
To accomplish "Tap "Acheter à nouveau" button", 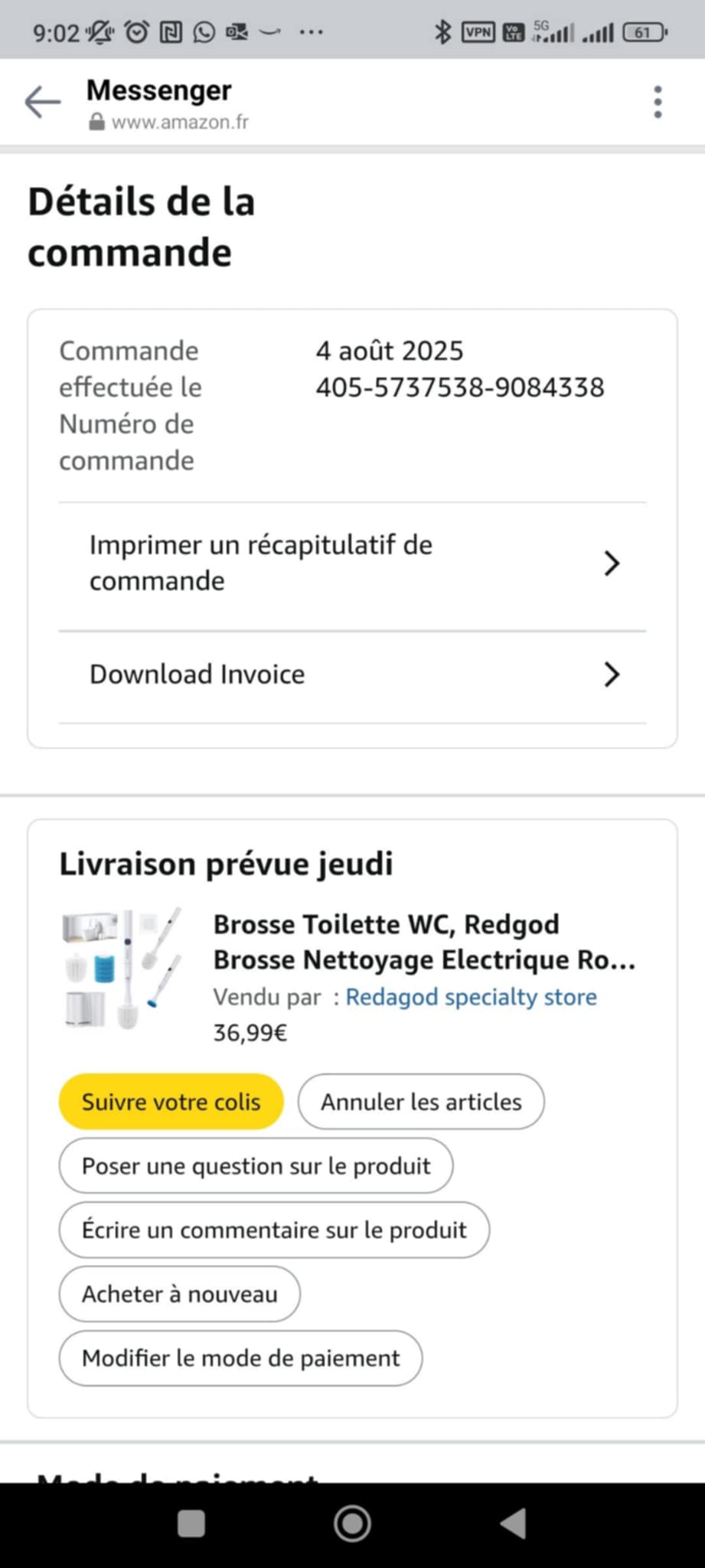I will coord(179,1294).
